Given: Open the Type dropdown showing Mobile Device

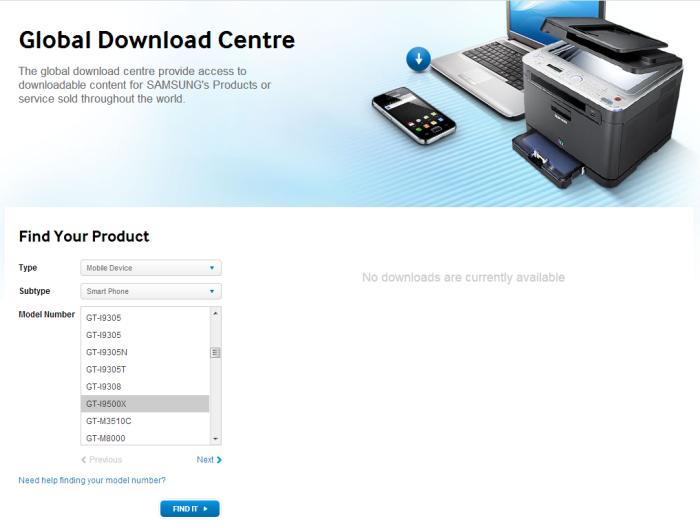Looking at the screenshot, I should [150, 268].
